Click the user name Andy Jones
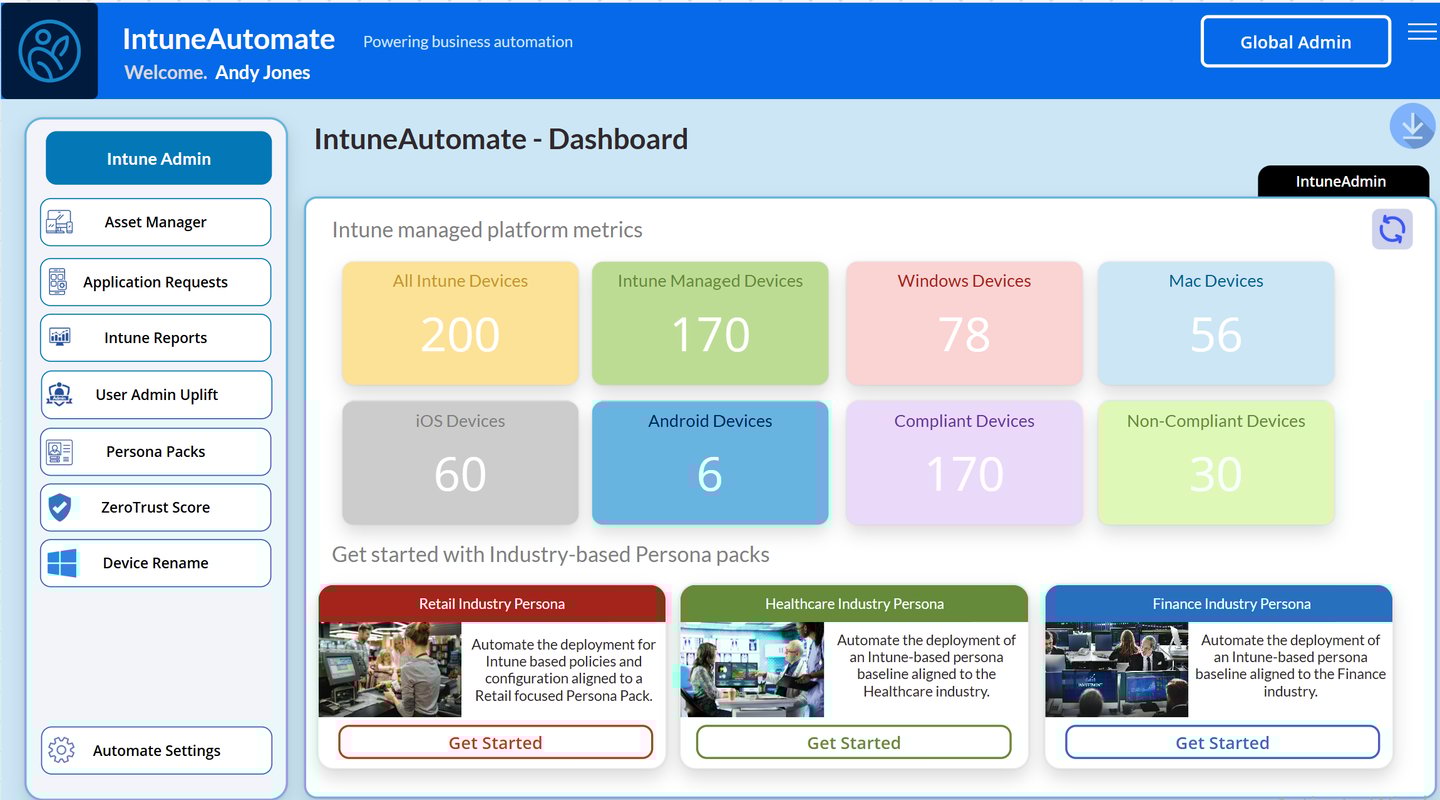Viewport: 1440px width, 800px height. (263, 72)
